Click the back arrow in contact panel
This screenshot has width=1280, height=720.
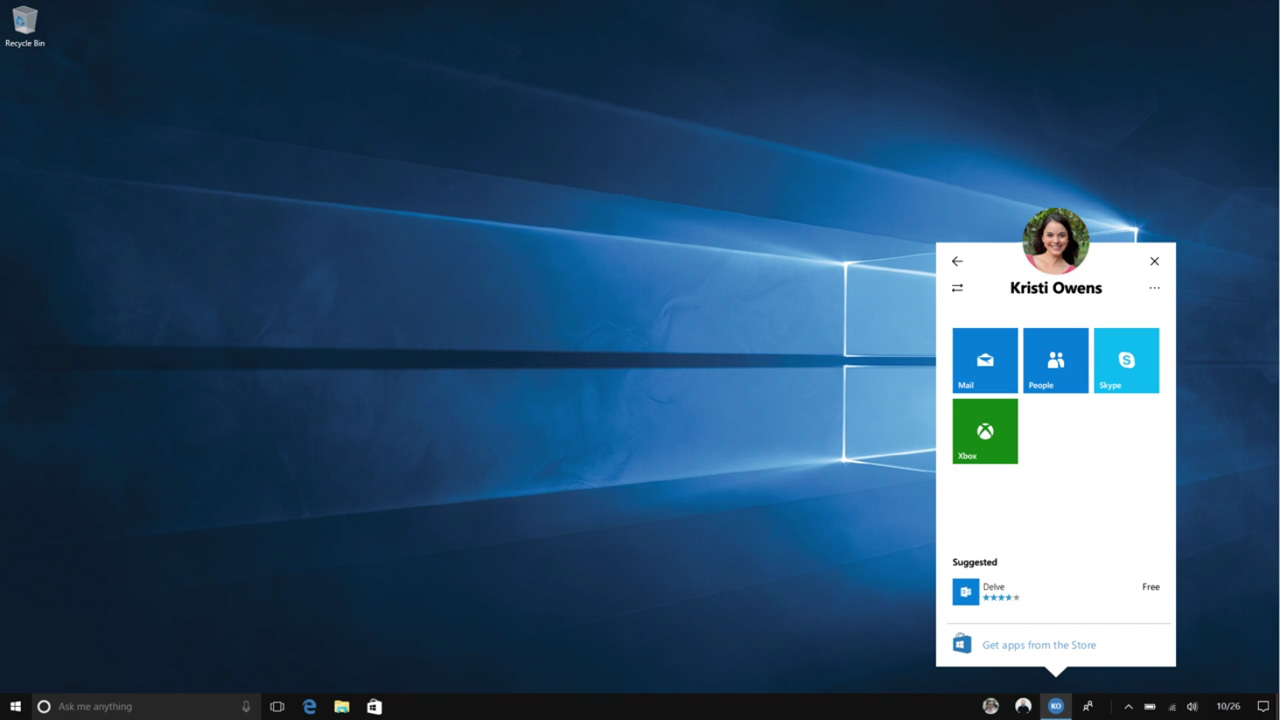pos(957,261)
